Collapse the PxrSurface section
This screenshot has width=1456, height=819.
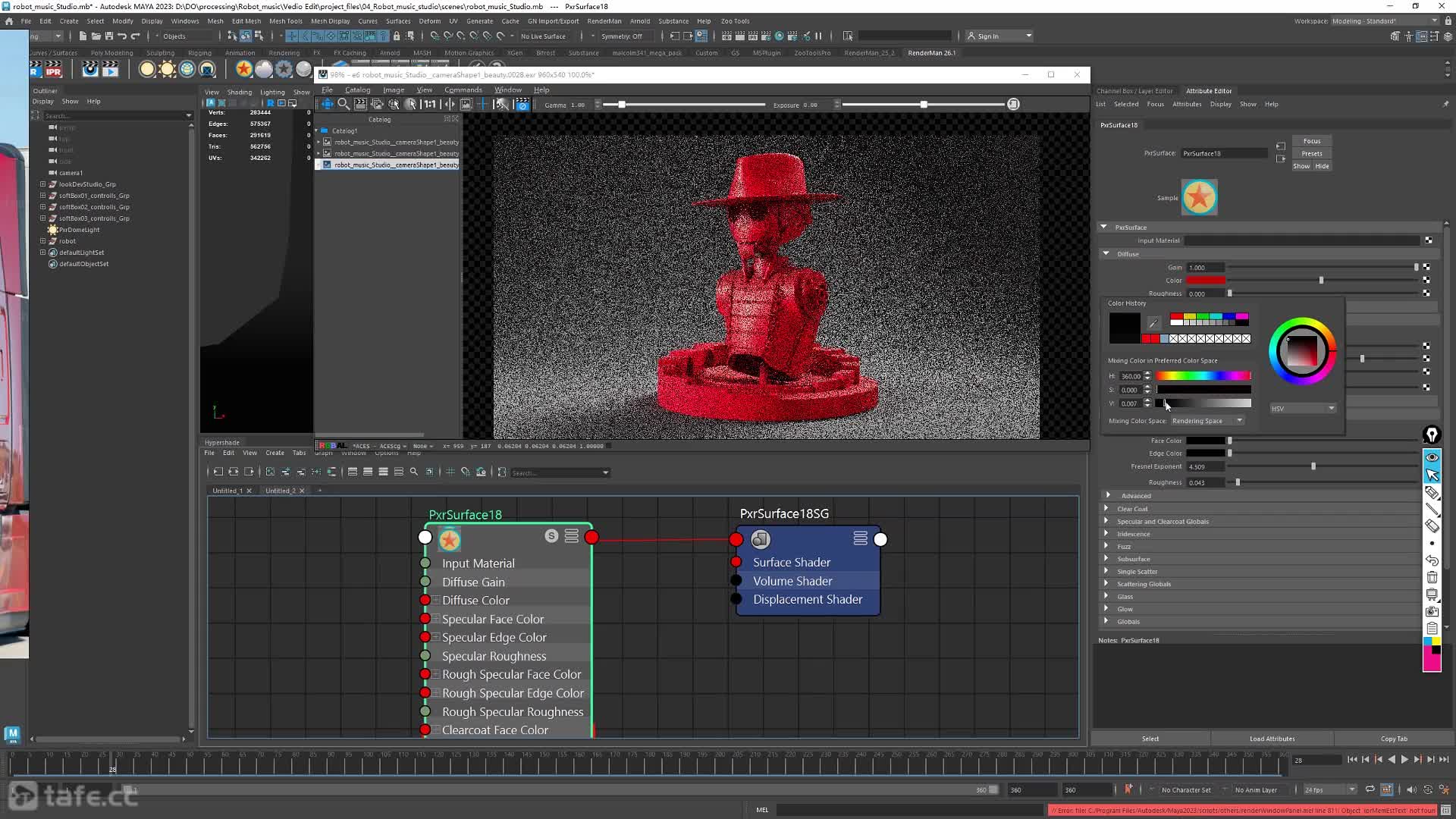coord(1104,227)
